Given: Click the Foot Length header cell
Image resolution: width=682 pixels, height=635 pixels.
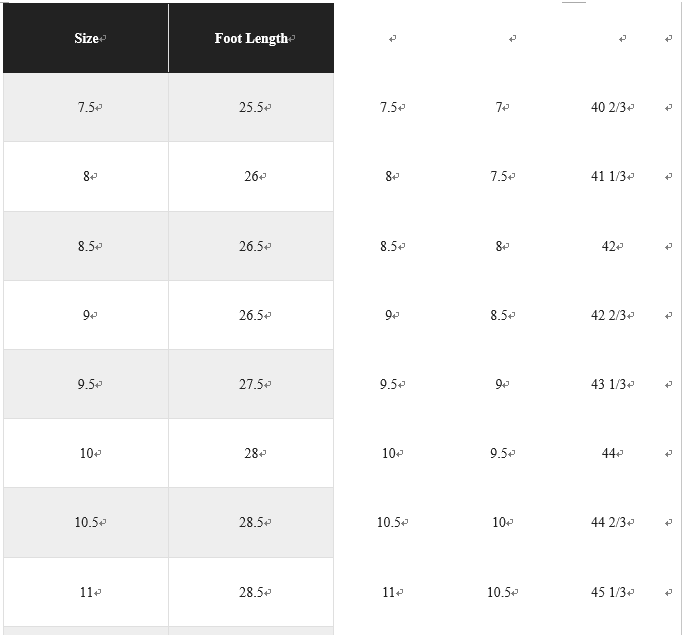Looking at the screenshot, I should pos(251,38).
